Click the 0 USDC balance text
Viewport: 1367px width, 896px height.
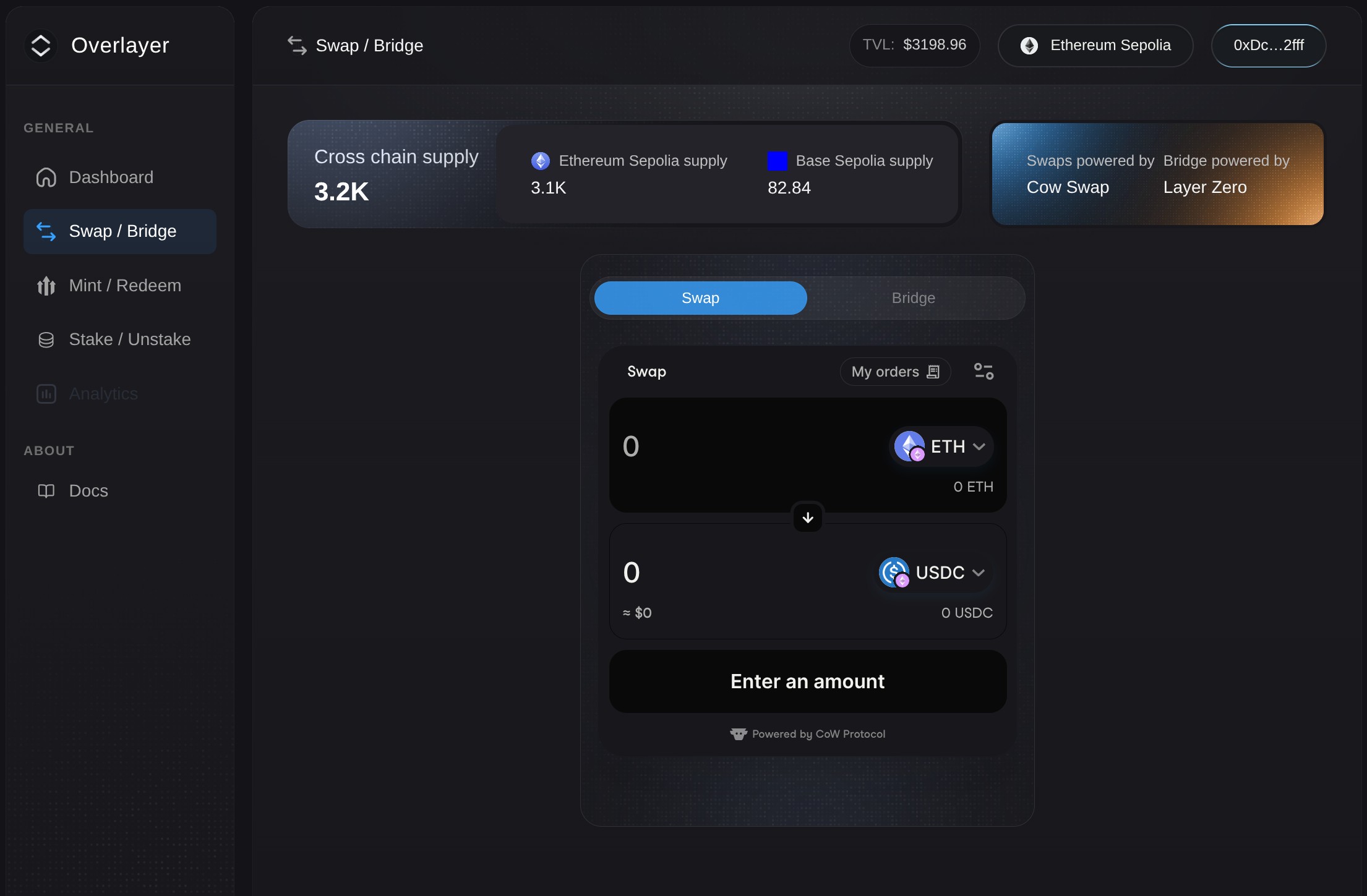click(x=967, y=613)
